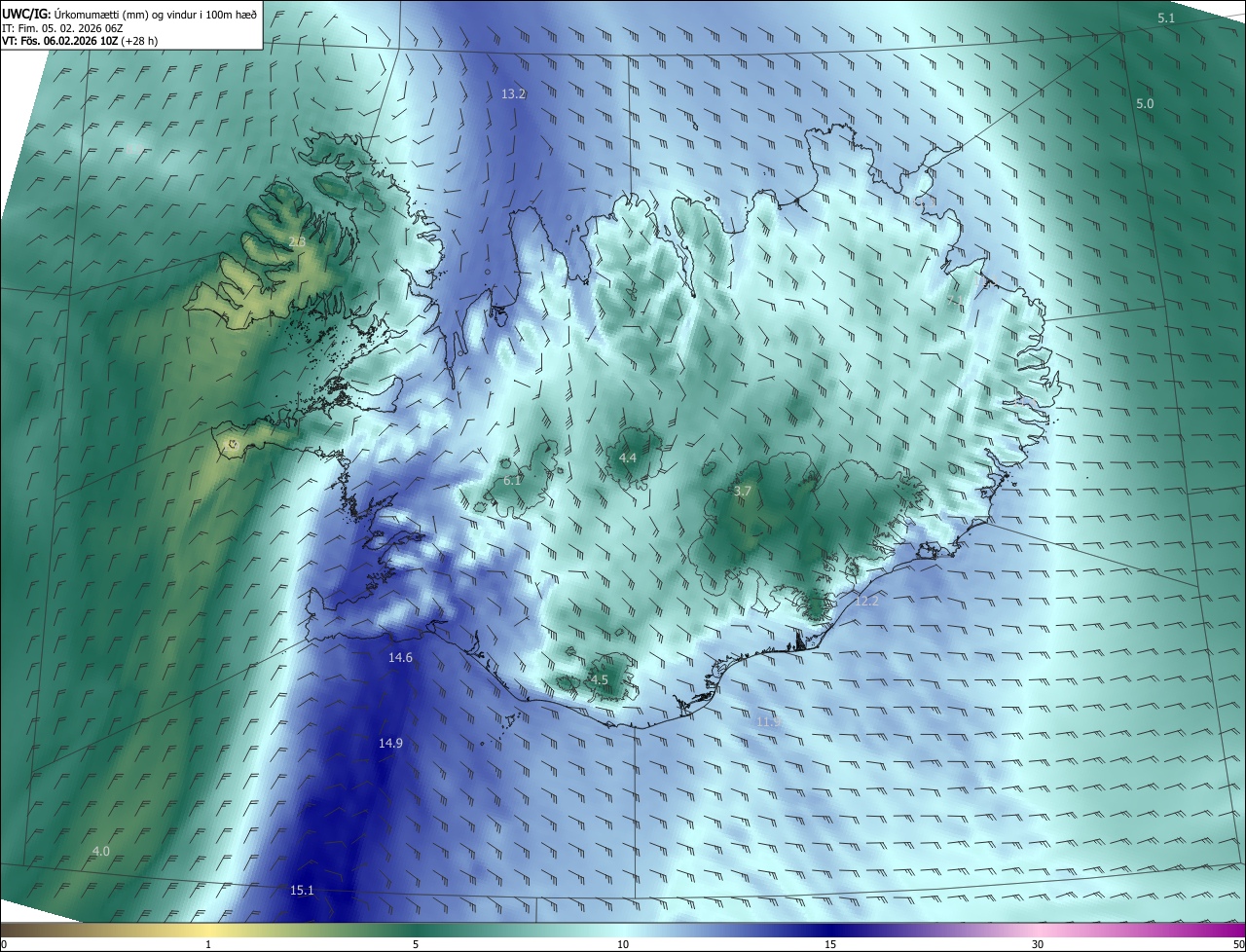The width and height of the screenshot is (1246, 952).
Task: Click the 13.2 value on the map
Action: click(513, 94)
